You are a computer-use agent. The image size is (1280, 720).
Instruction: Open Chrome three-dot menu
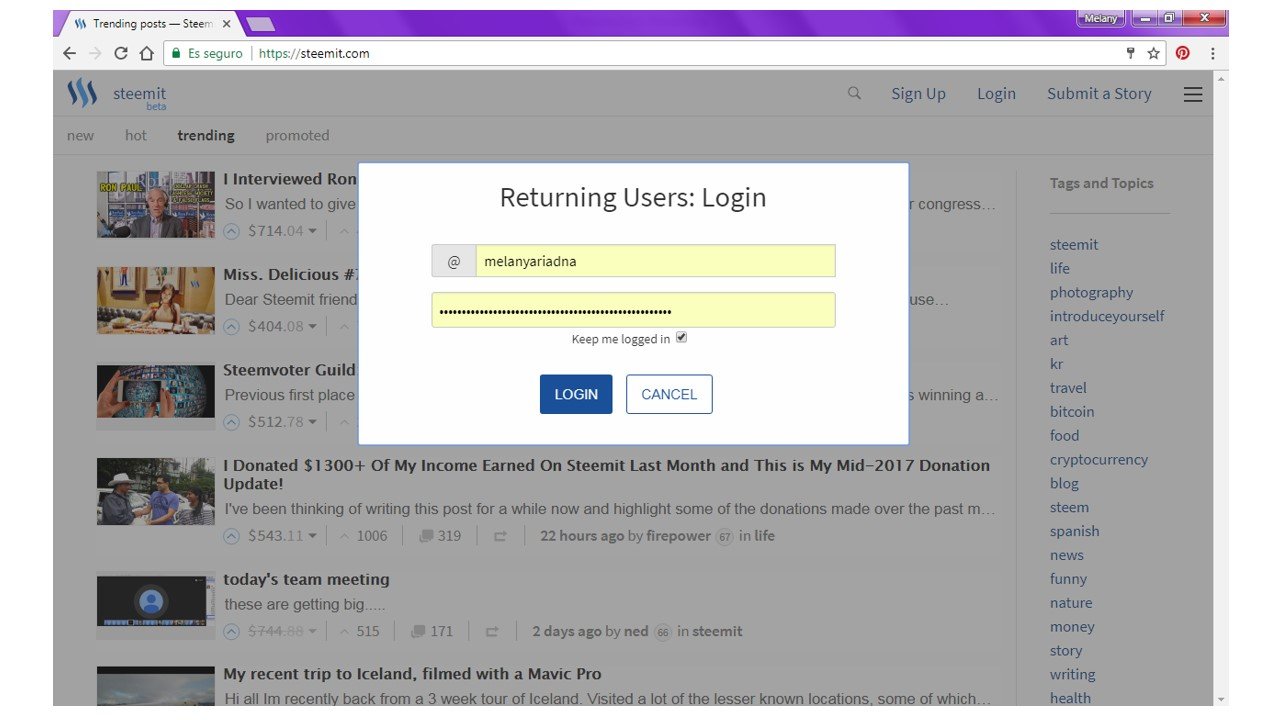tap(1212, 53)
